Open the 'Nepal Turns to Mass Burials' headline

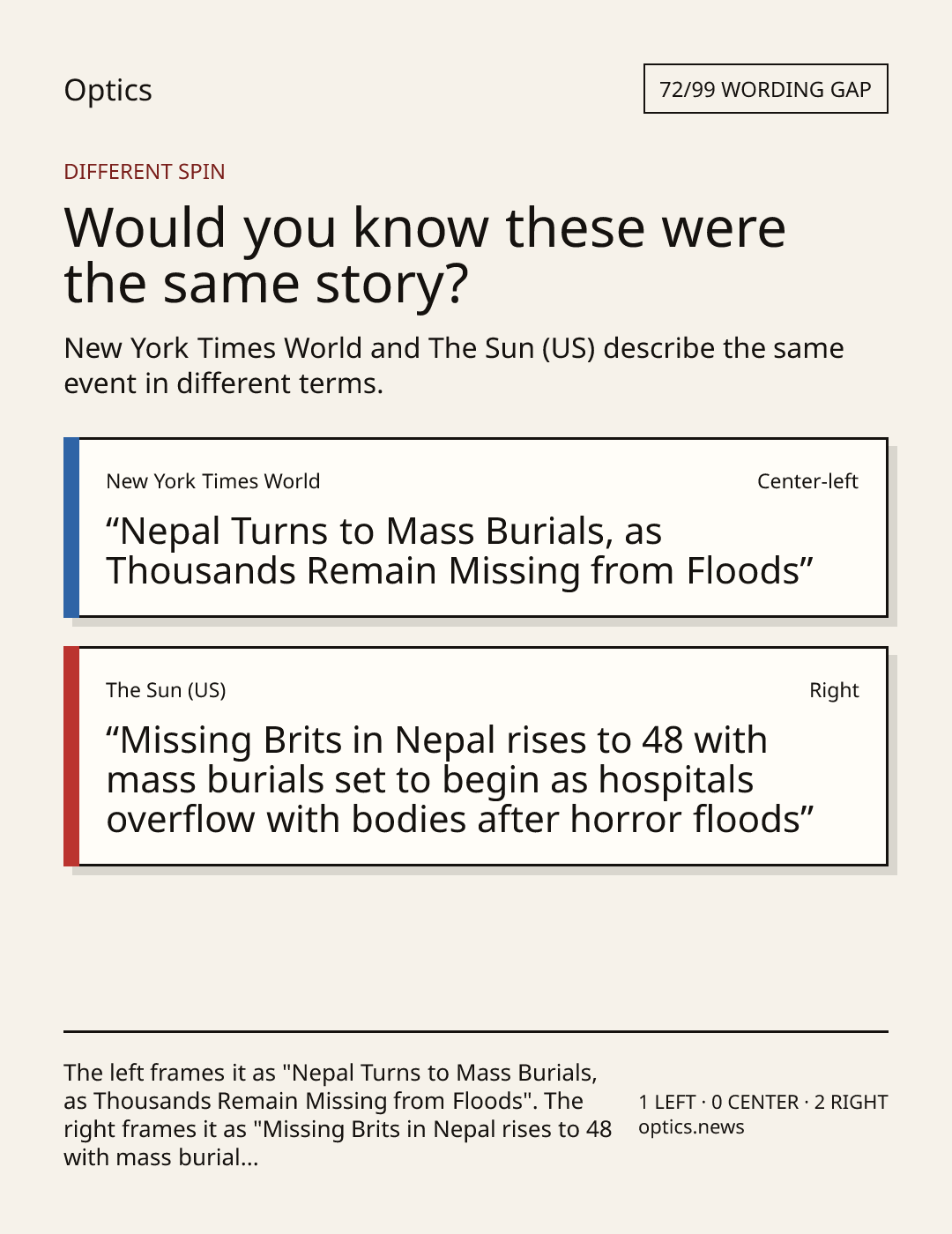coord(459,551)
